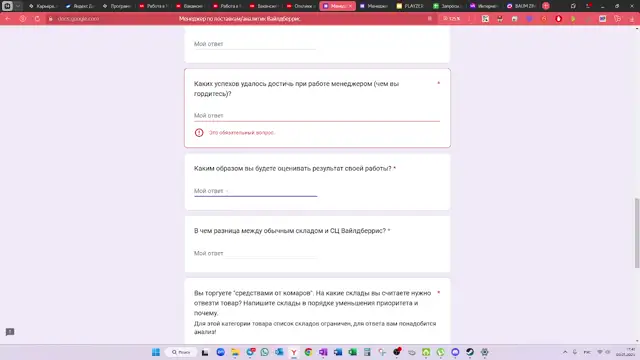Click the red Opera-style extension icon
This screenshot has height=360, width=640.
coord(558,19)
